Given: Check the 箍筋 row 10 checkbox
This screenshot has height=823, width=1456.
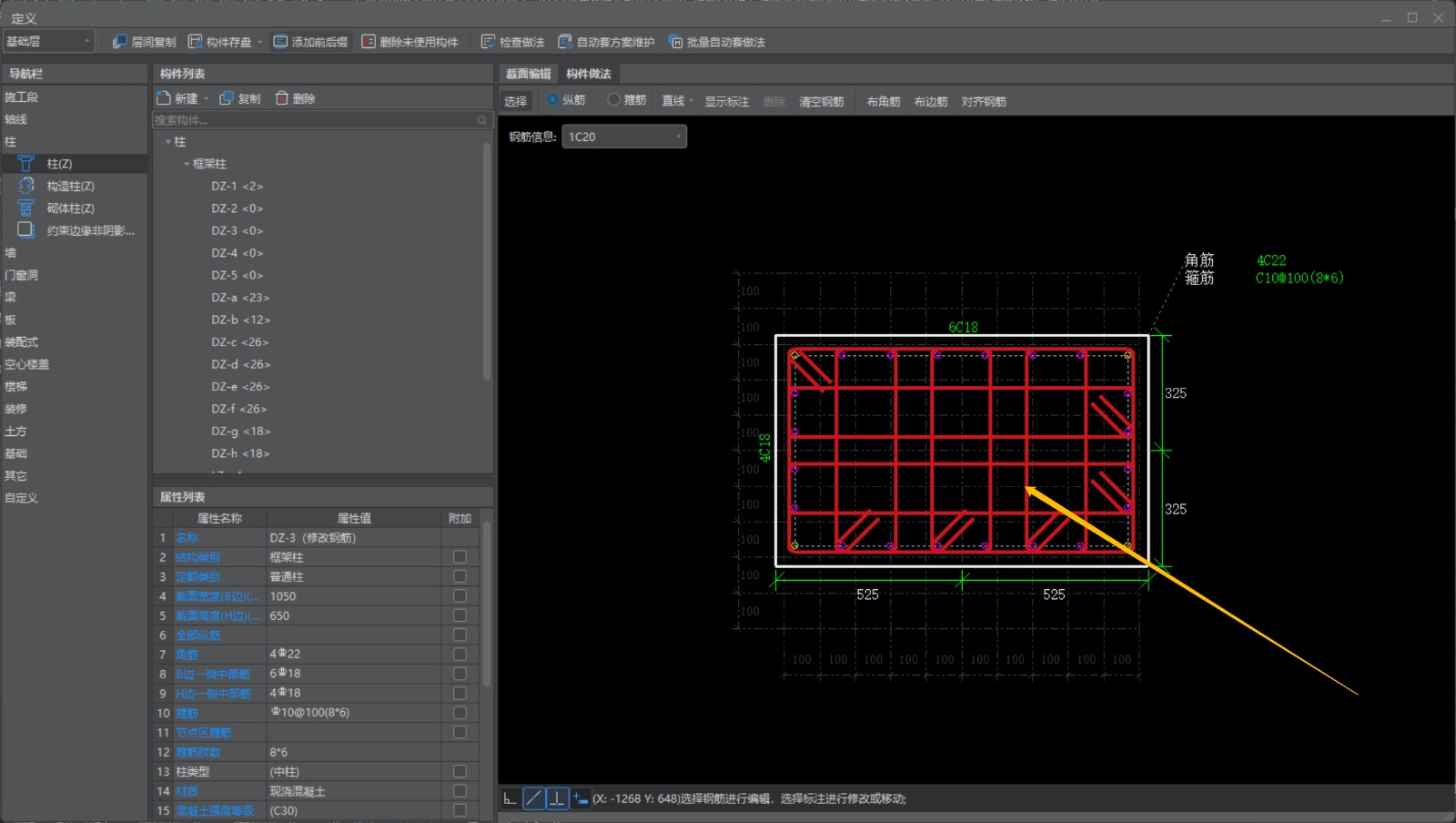Looking at the screenshot, I should 460,713.
